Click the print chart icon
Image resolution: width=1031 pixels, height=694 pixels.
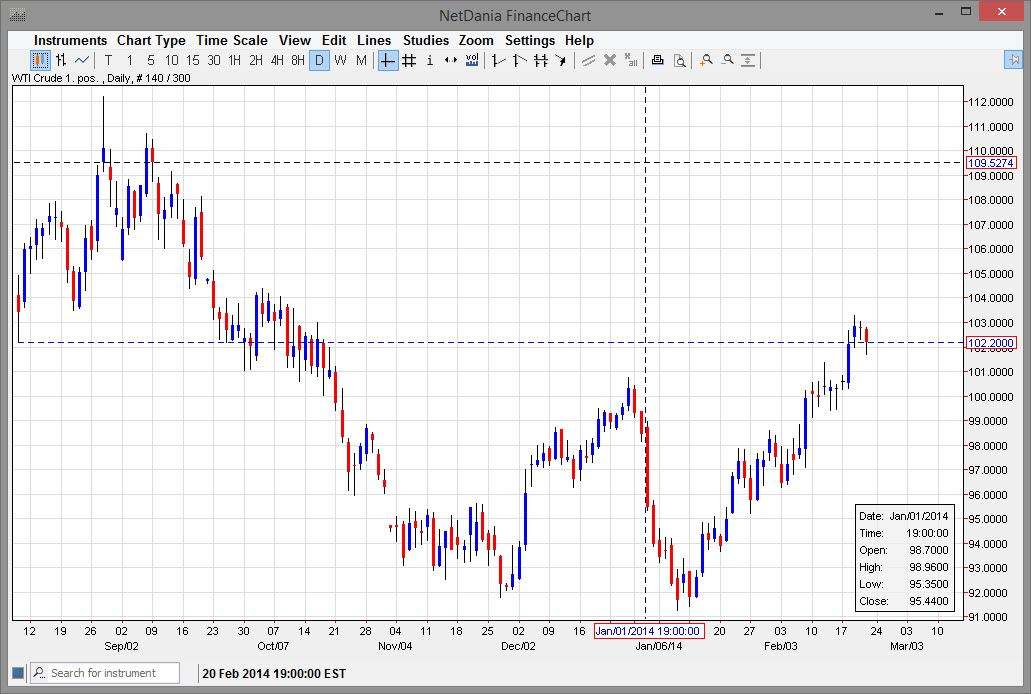[x=658, y=60]
